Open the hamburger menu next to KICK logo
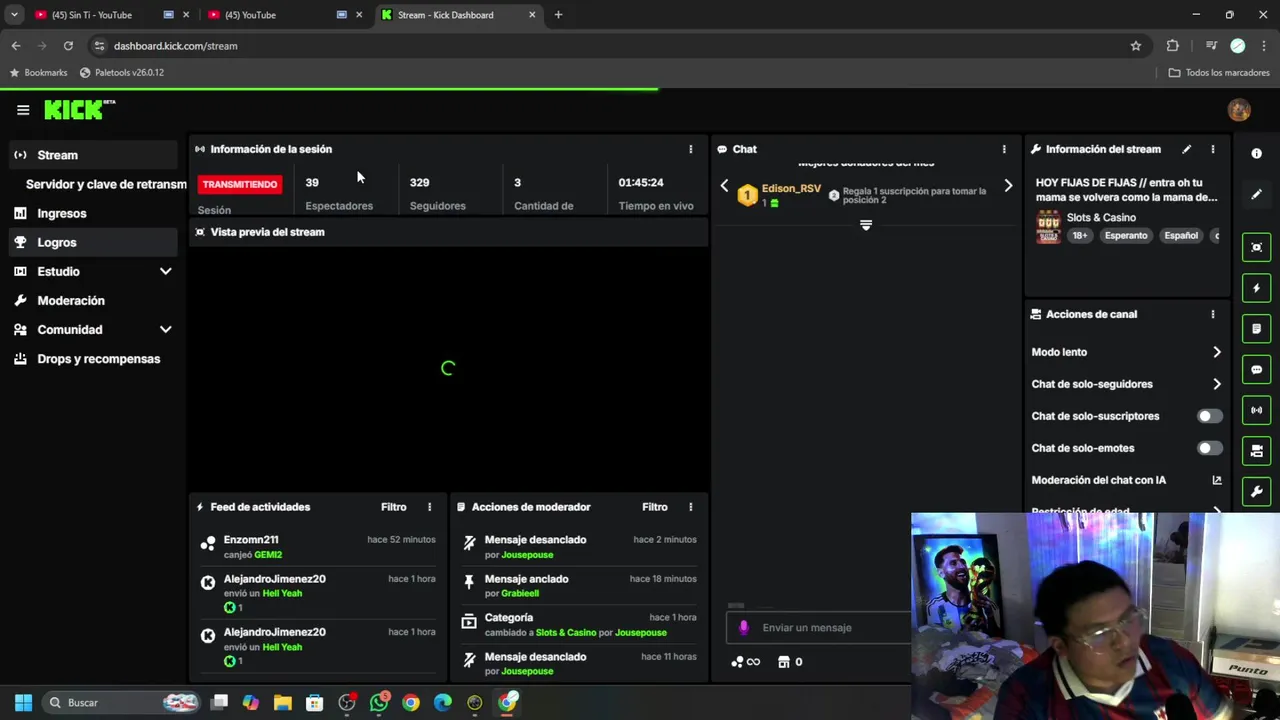This screenshot has width=1280, height=720. pyautogui.click(x=23, y=110)
